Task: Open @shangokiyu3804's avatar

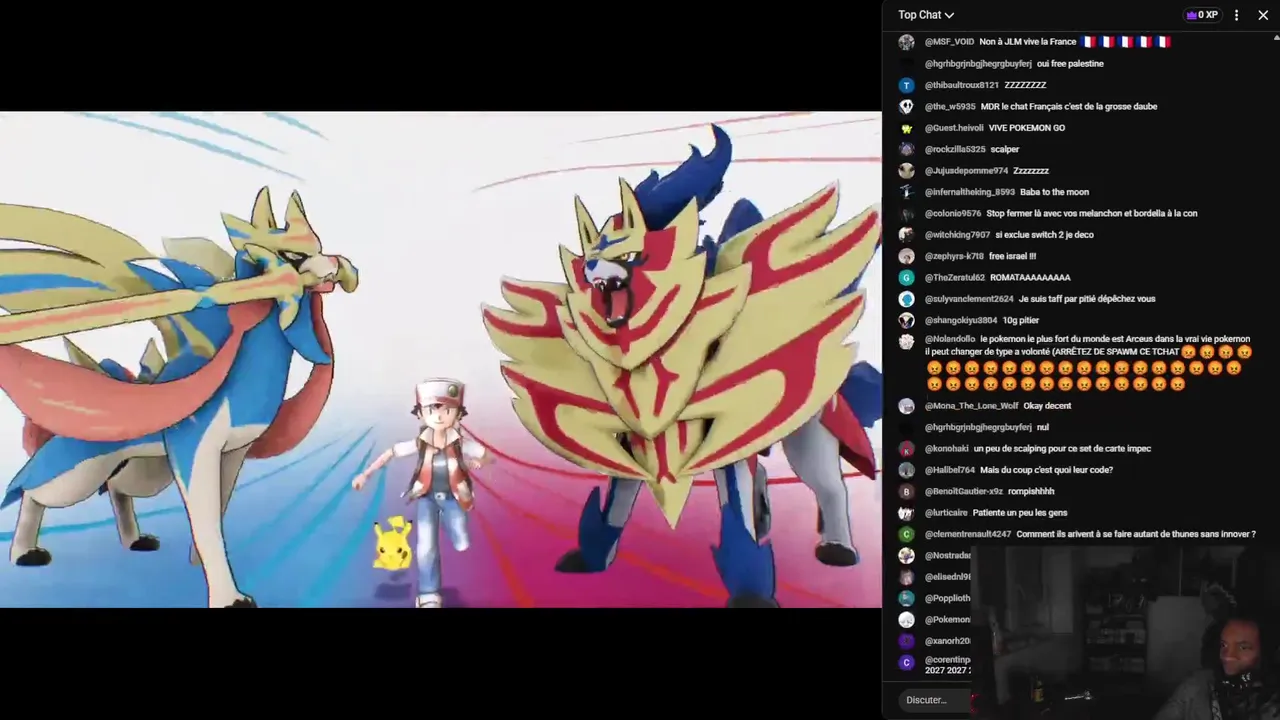Action: point(906,320)
